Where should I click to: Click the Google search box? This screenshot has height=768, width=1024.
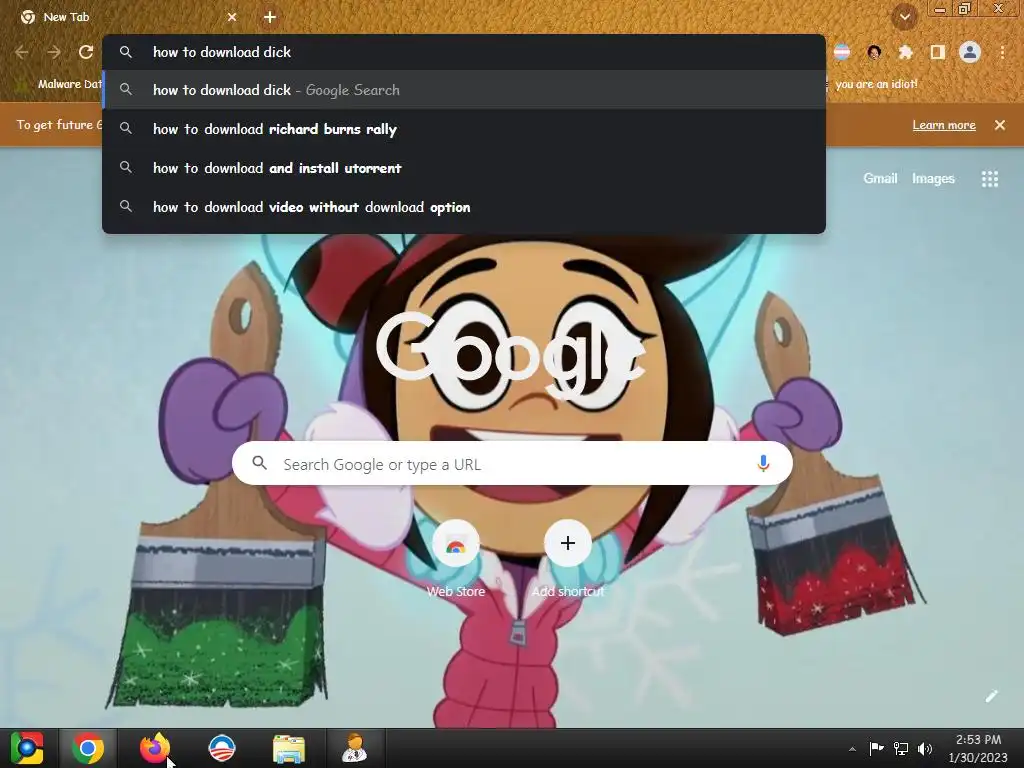pos(513,464)
